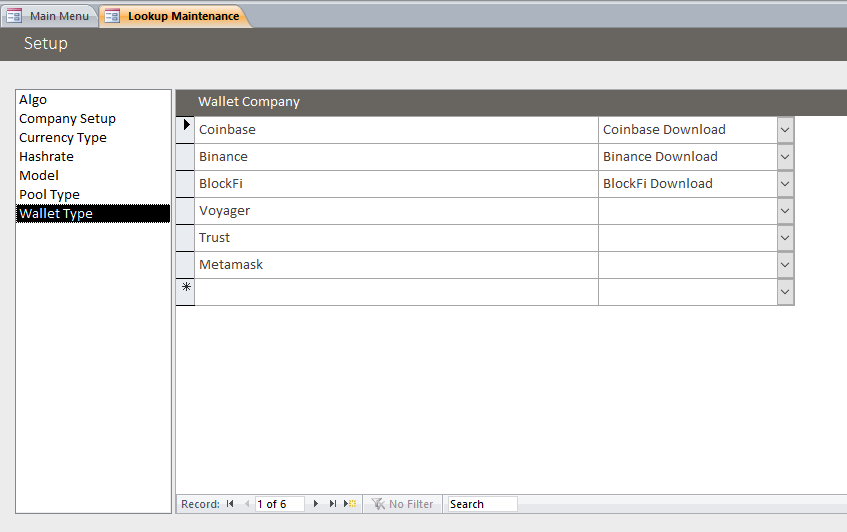Select Pool Type in the list

(93, 194)
